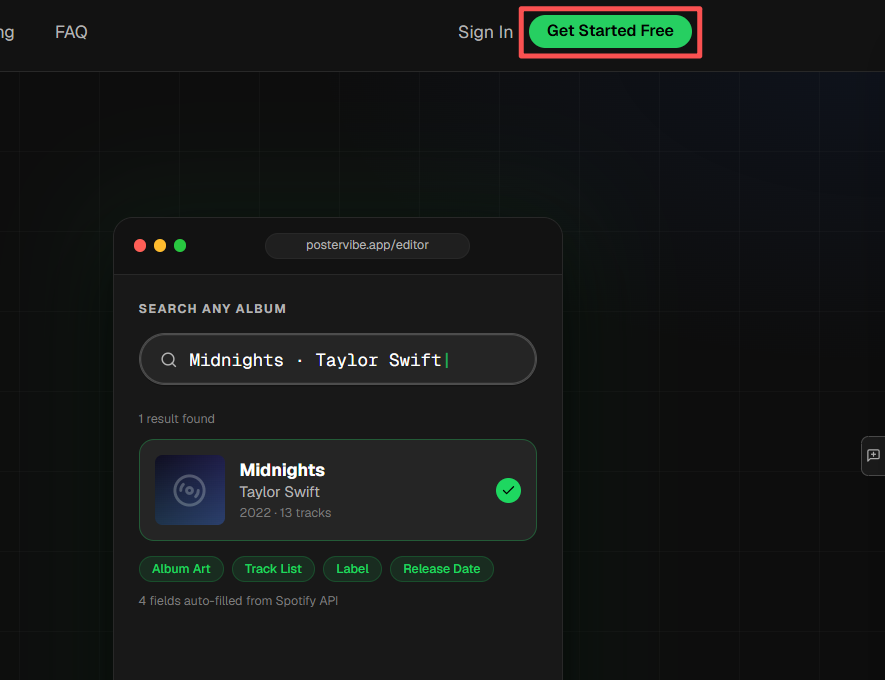This screenshot has width=885, height=680.
Task: Select the Midnights album art thumbnail
Action: (190, 490)
